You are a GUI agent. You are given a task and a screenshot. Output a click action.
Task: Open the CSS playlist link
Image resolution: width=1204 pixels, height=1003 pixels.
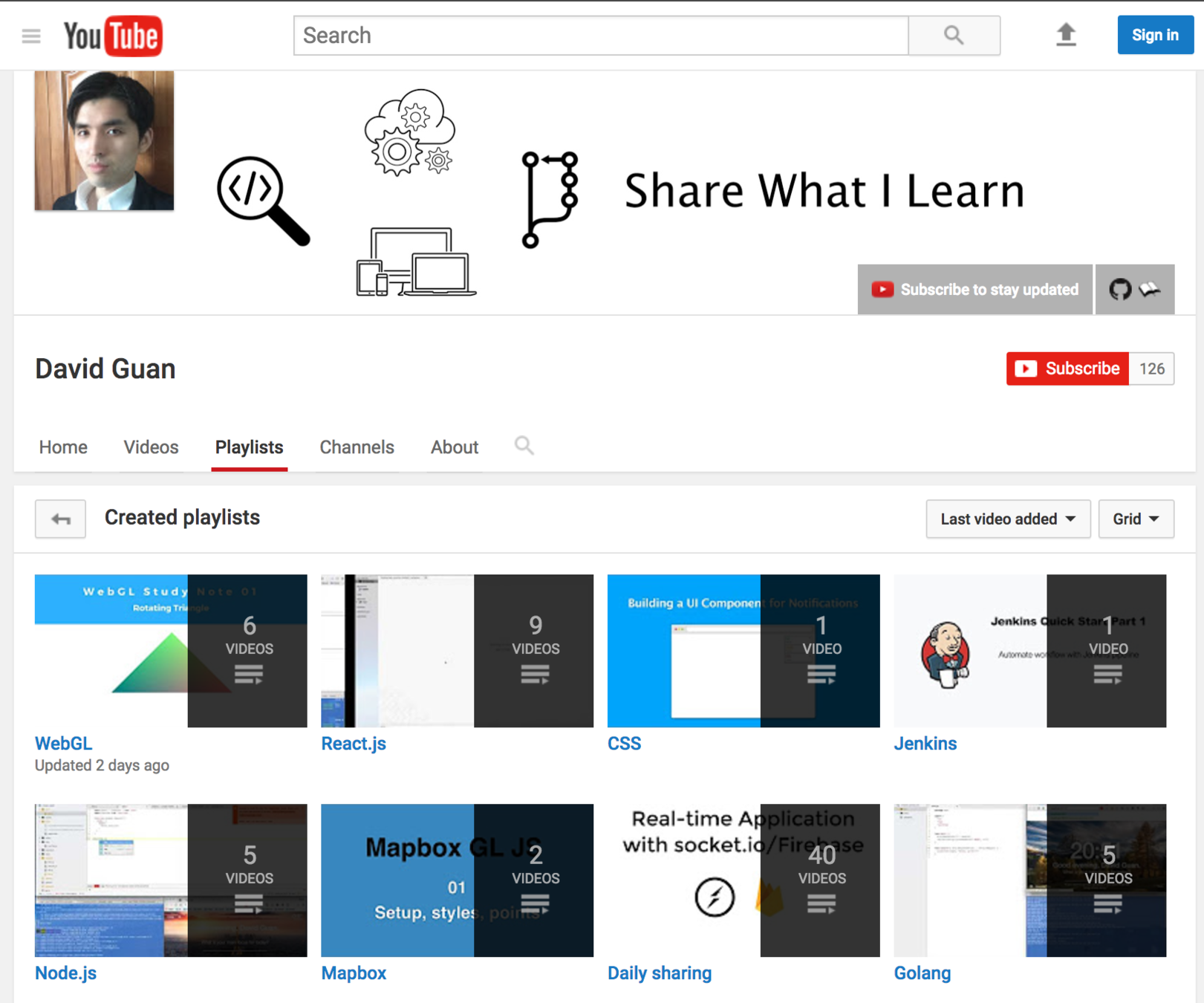(x=624, y=743)
